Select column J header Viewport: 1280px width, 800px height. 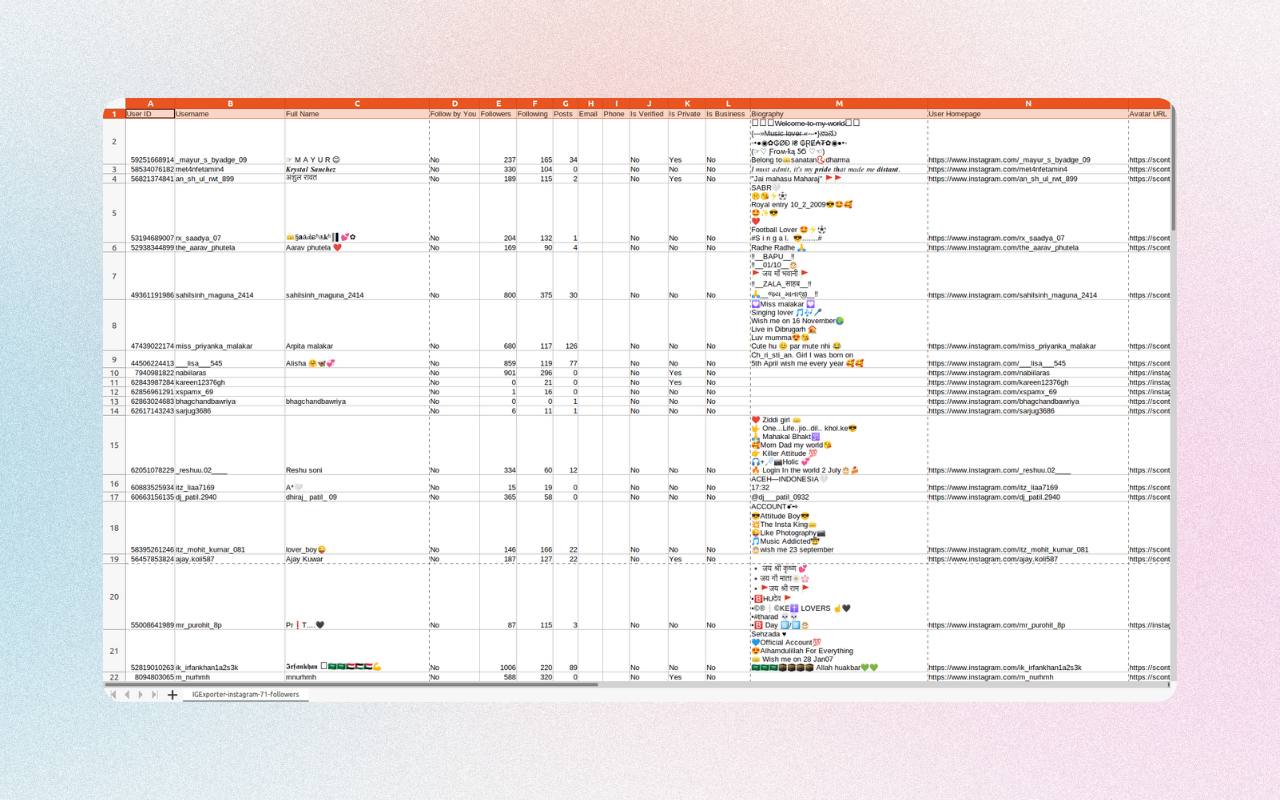(x=648, y=103)
